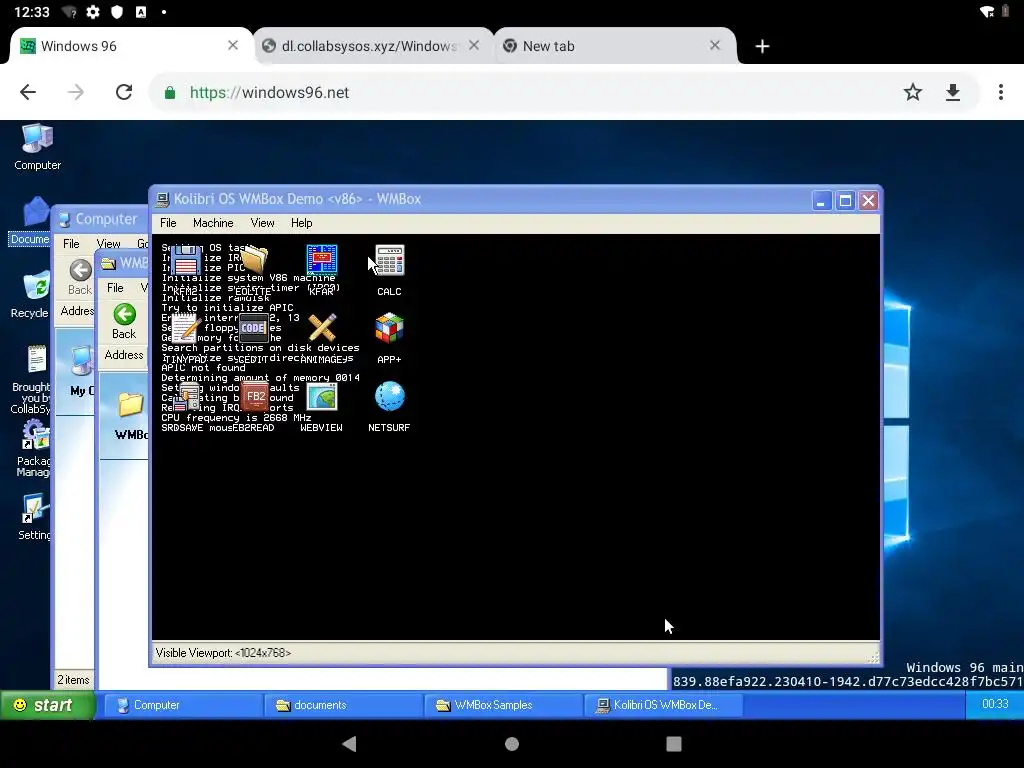
Task: Open the Computer desktop icon
Action: click(37, 147)
